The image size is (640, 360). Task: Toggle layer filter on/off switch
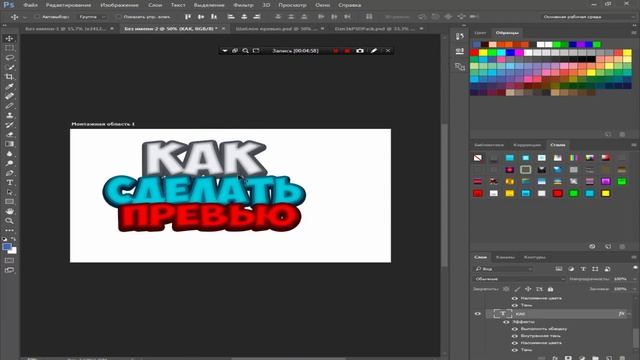(x=635, y=268)
